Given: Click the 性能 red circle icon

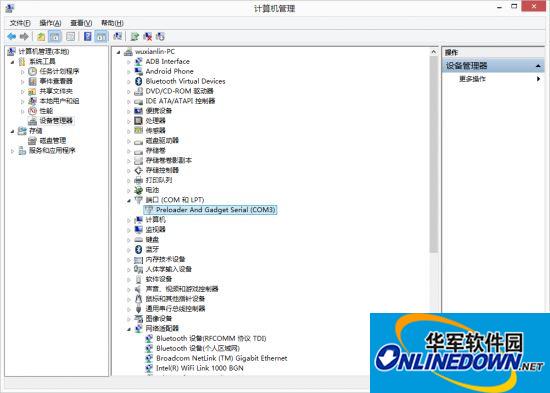Looking at the screenshot, I should [x=32, y=111].
